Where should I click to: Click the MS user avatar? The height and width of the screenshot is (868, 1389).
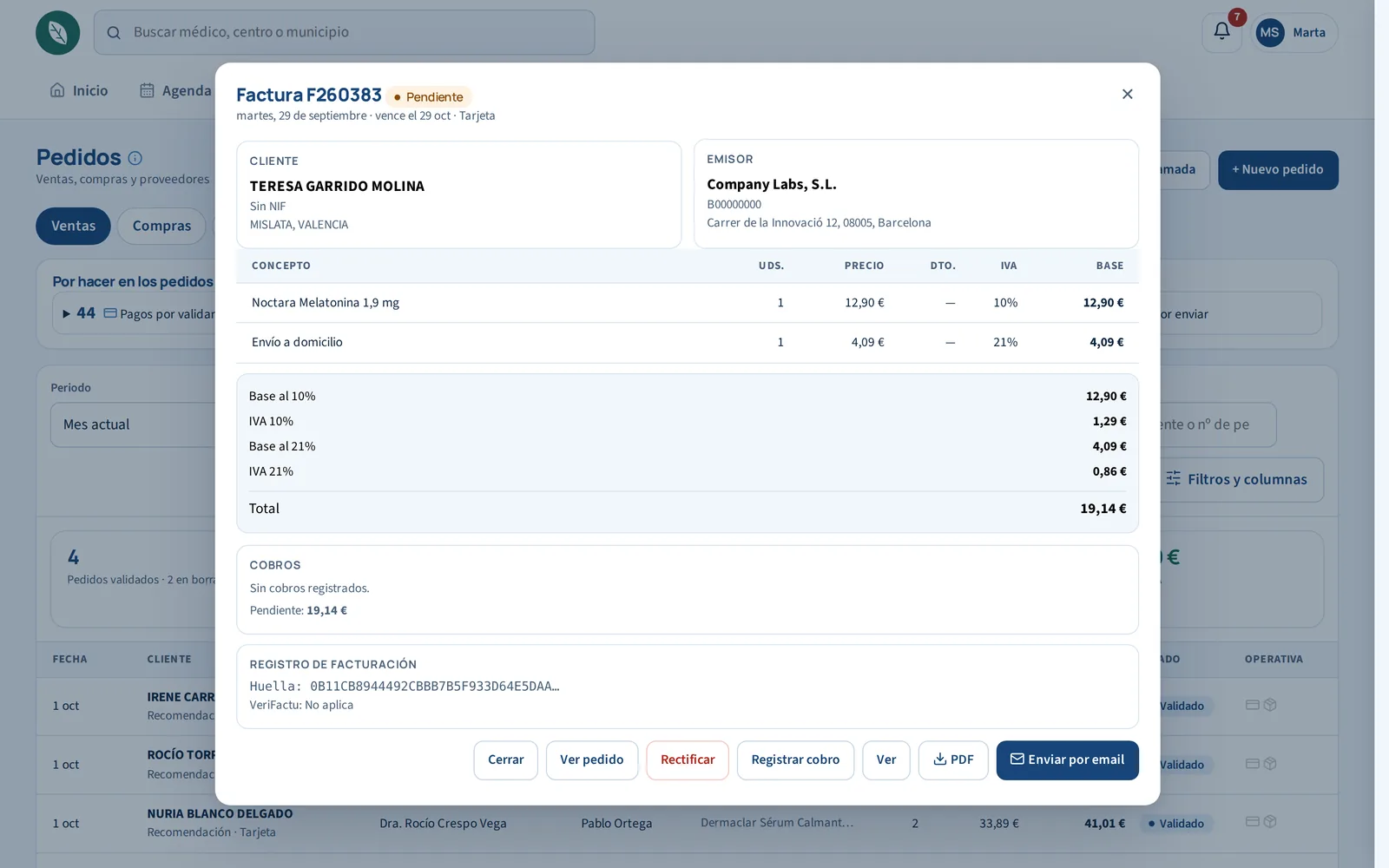tap(1269, 32)
